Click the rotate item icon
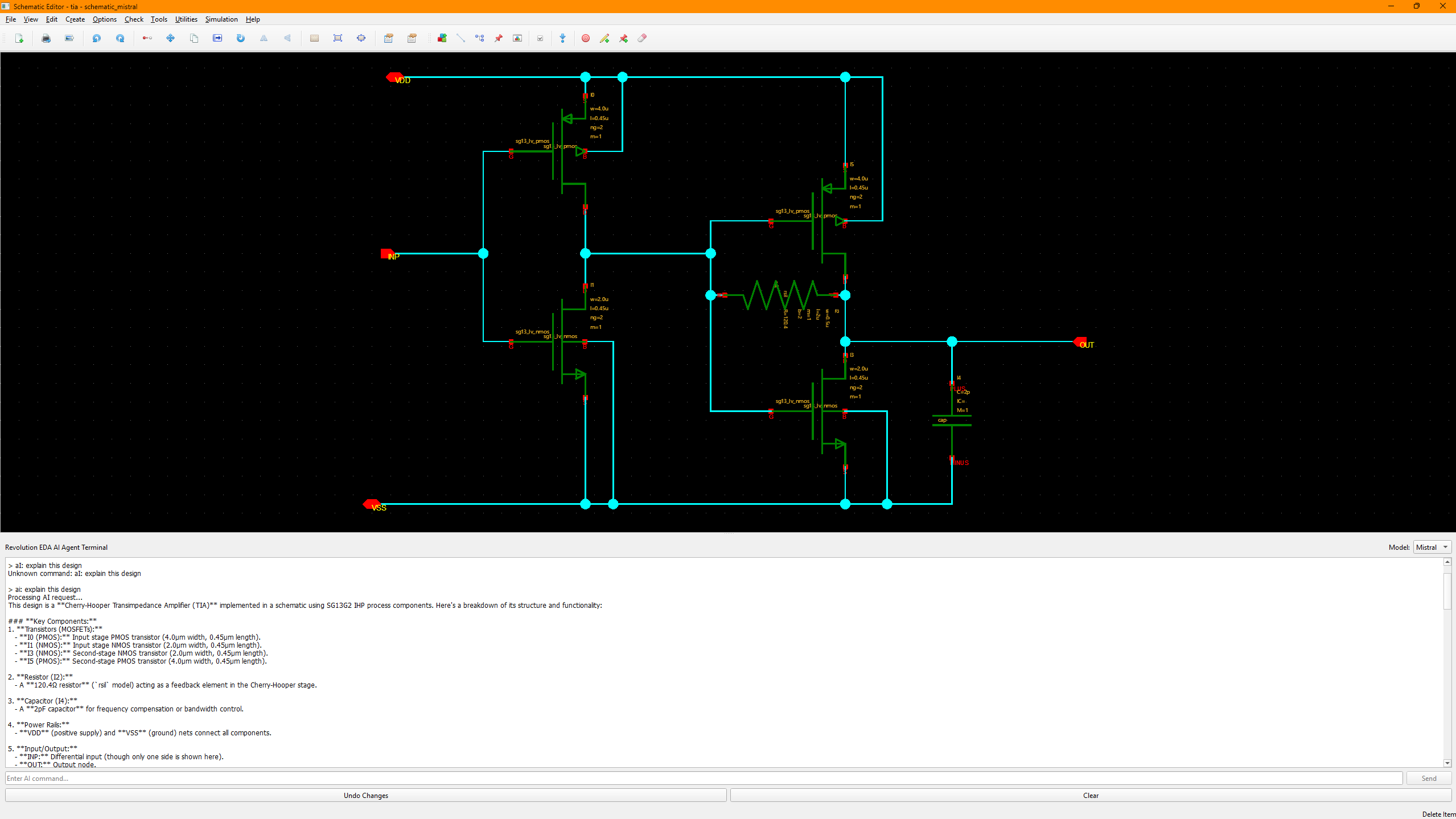Screen dimensions: 1456x819 (x=241, y=38)
